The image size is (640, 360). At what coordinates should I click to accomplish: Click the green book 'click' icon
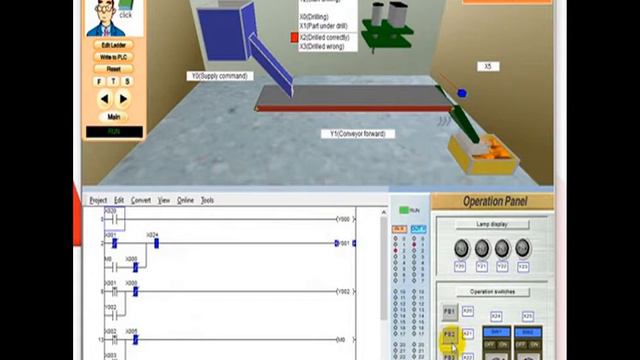(126, 9)
